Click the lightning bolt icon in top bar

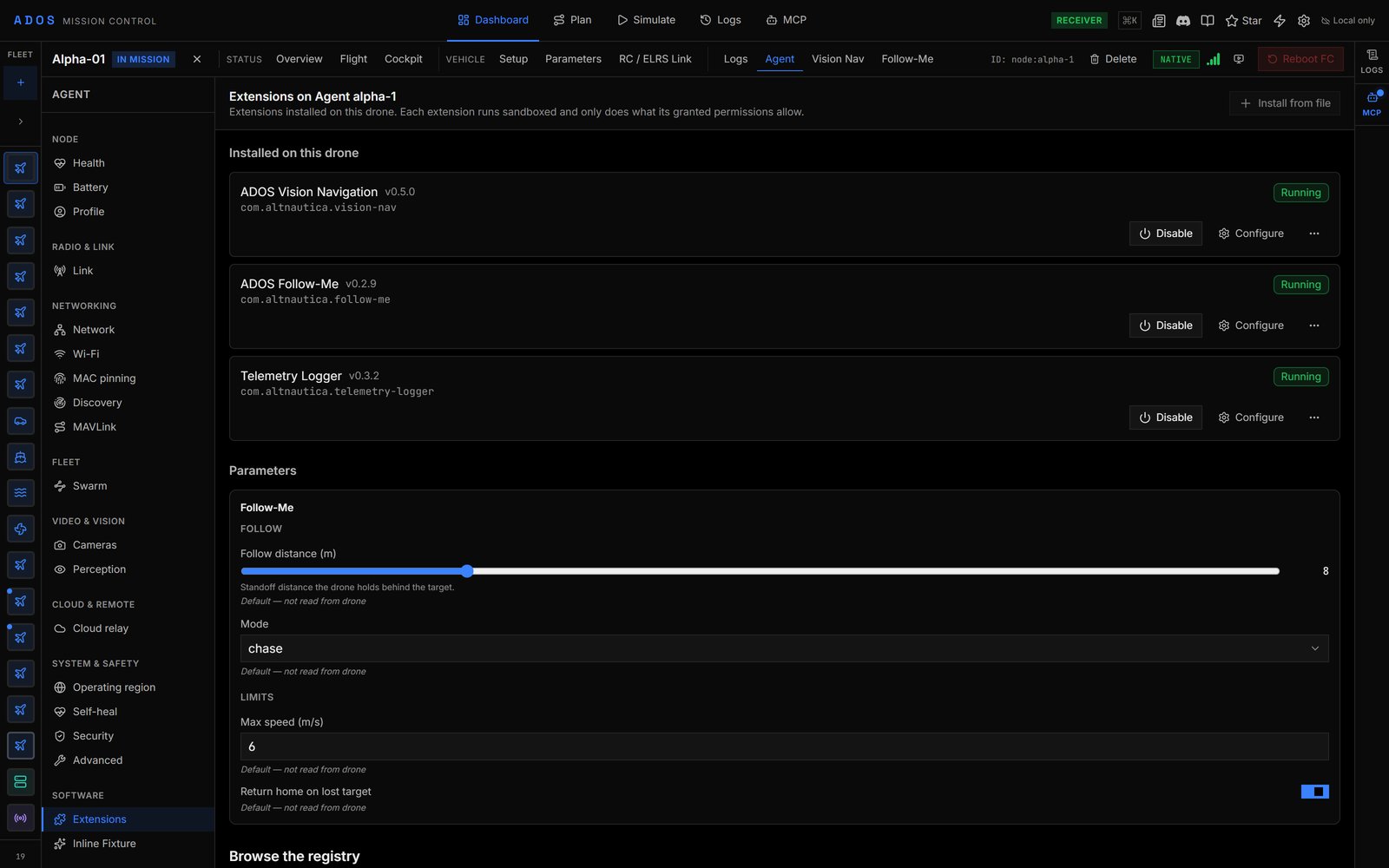(1280, 20)
